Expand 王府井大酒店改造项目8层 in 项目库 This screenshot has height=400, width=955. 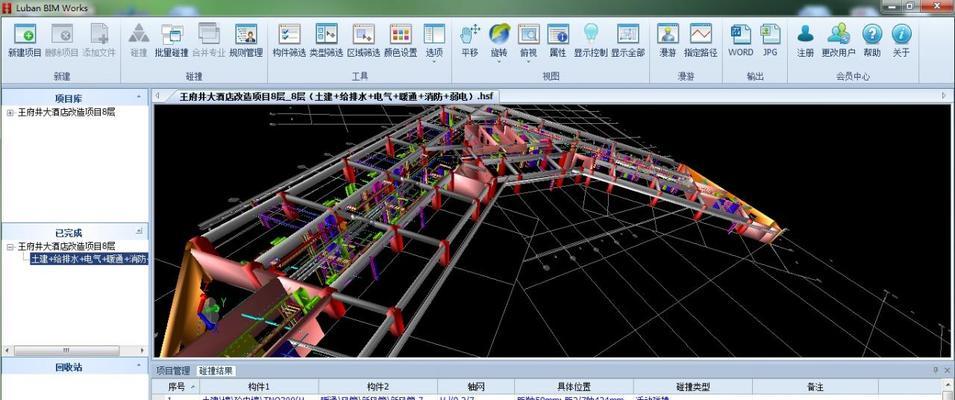point(10,113)
